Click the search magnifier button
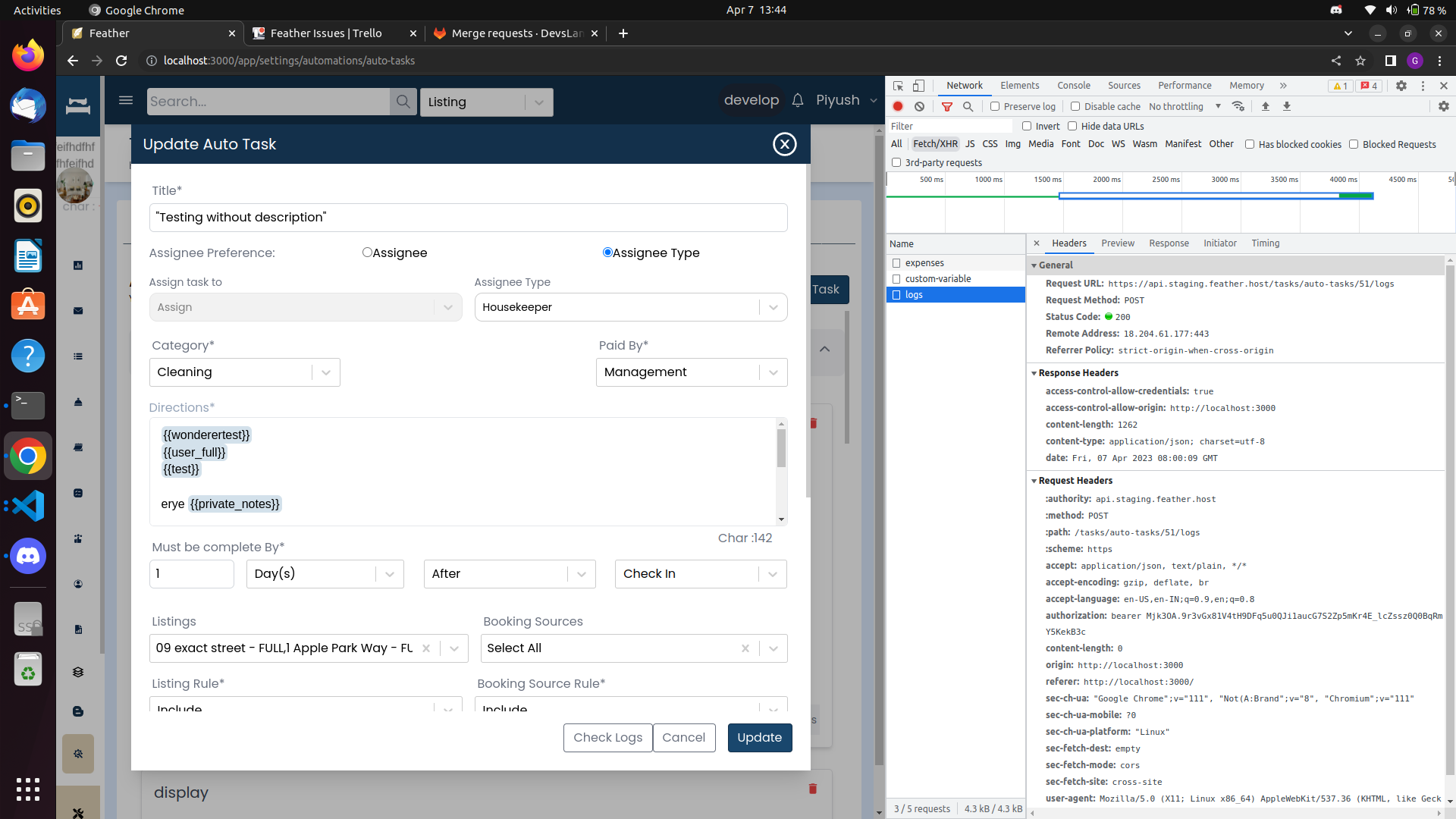 [403, 102]
